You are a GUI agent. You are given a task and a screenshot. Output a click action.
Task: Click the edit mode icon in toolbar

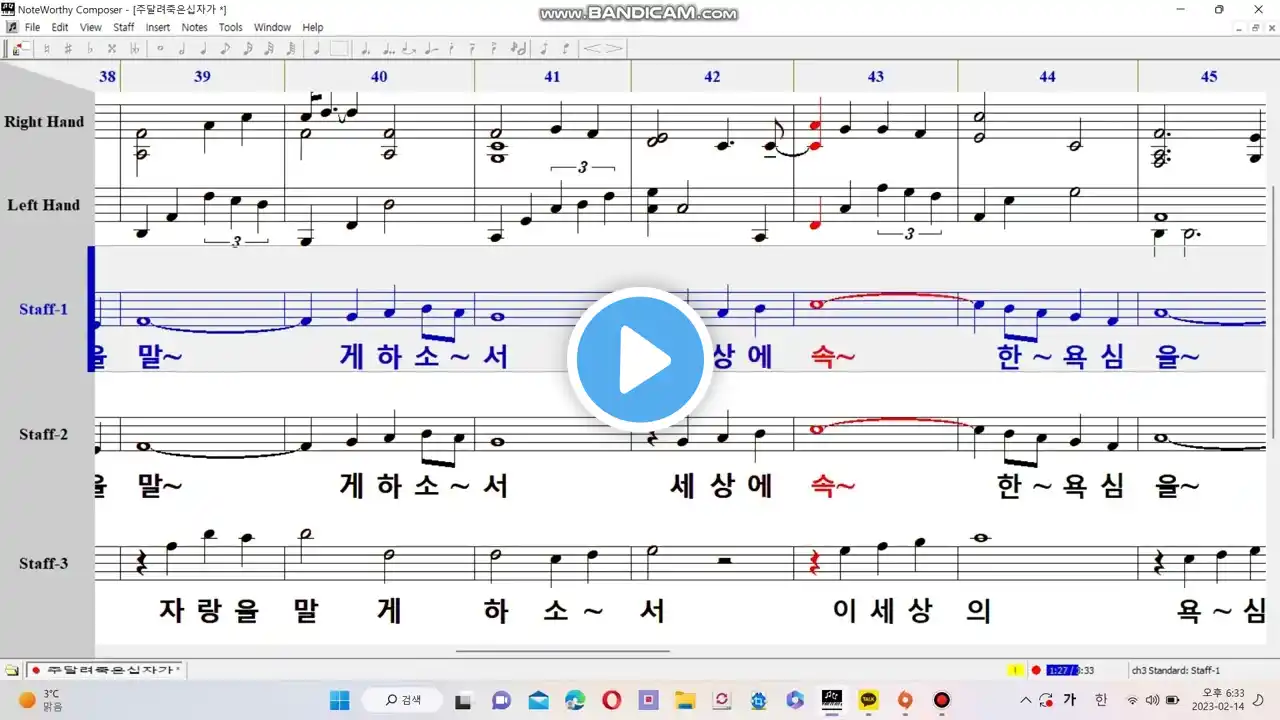21,48
